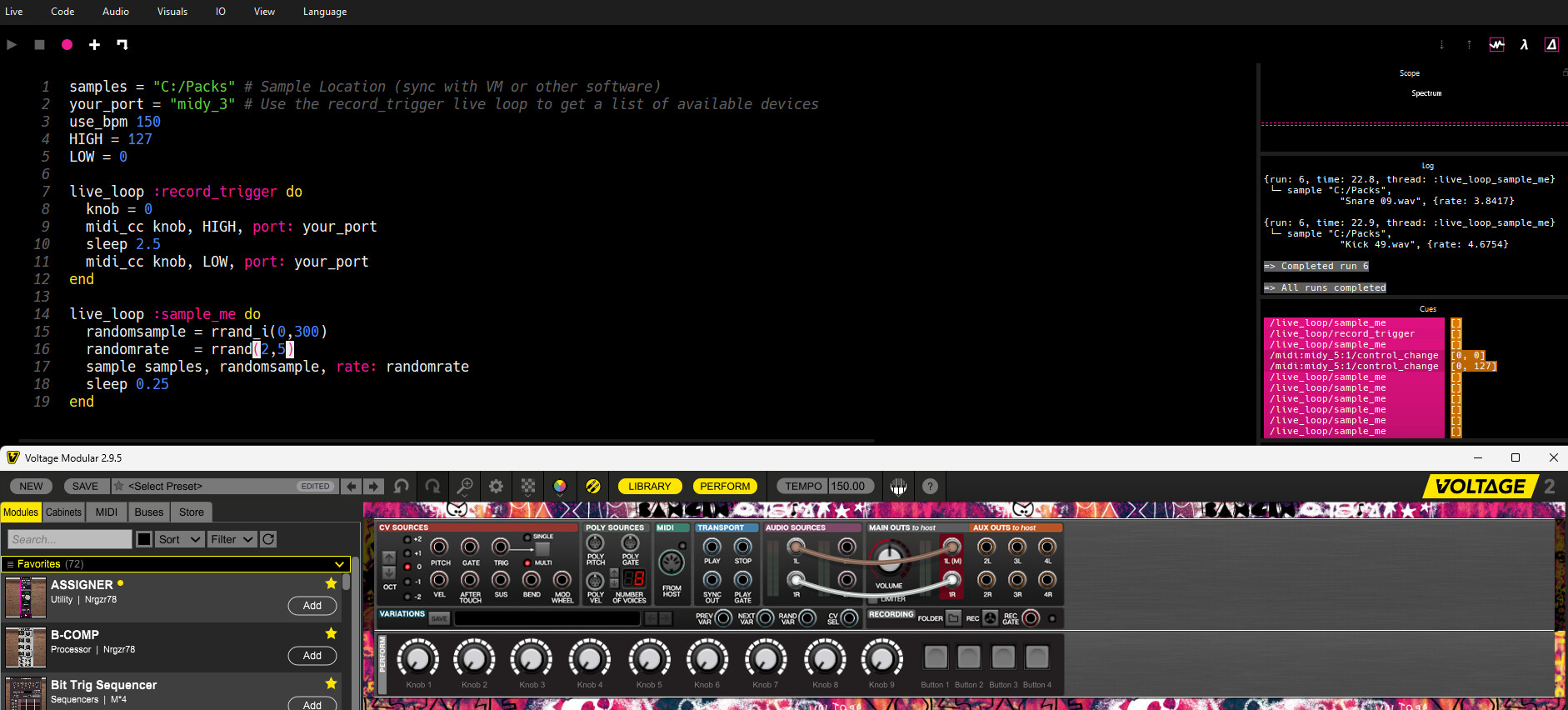
Task: Open the settings gear in Voltage Modular
Action: 497,487
